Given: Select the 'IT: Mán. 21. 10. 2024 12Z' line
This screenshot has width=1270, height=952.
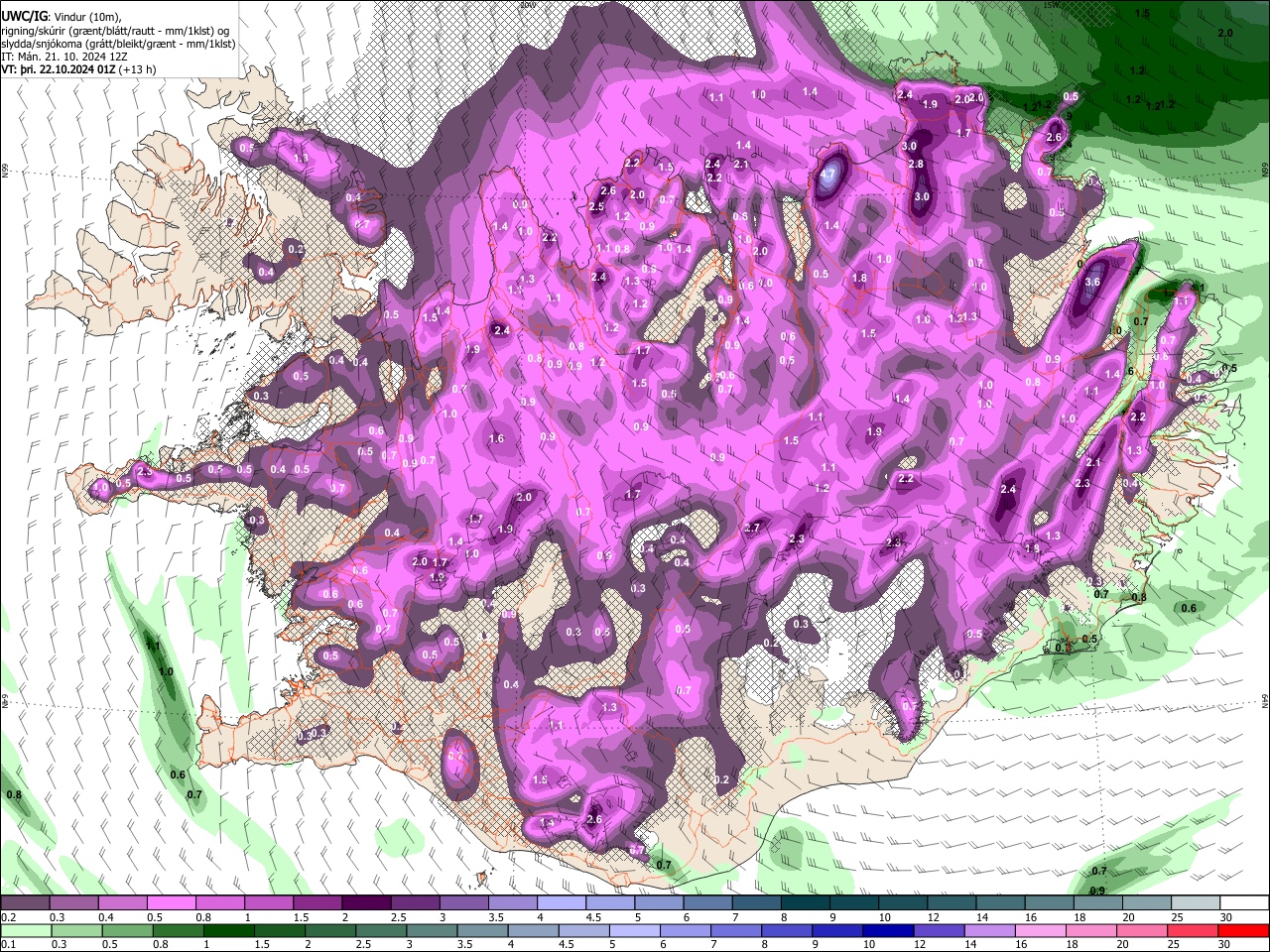Looking at the screenshot, I should [63, 57].
